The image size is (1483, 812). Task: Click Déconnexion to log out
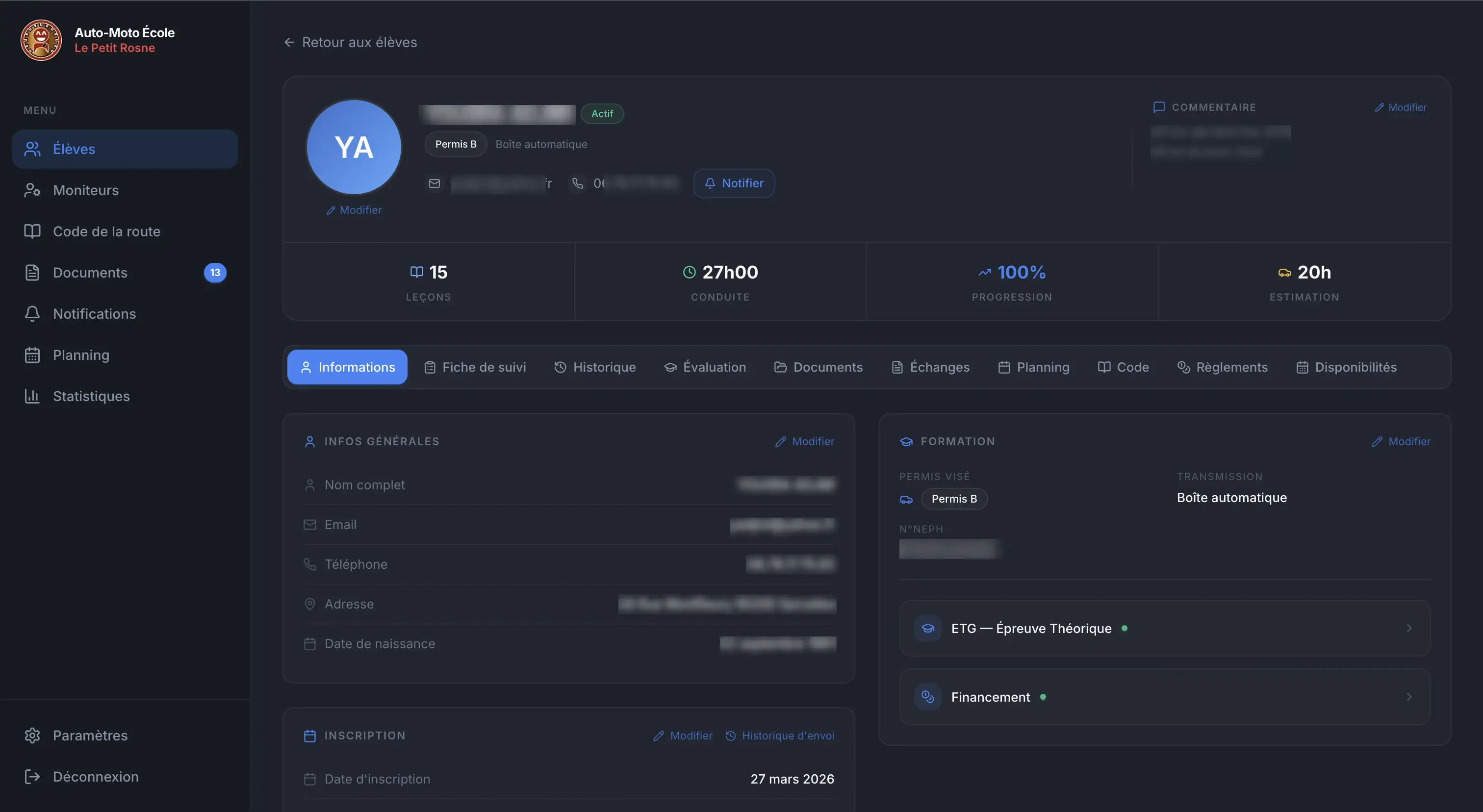tap(125, 777)
